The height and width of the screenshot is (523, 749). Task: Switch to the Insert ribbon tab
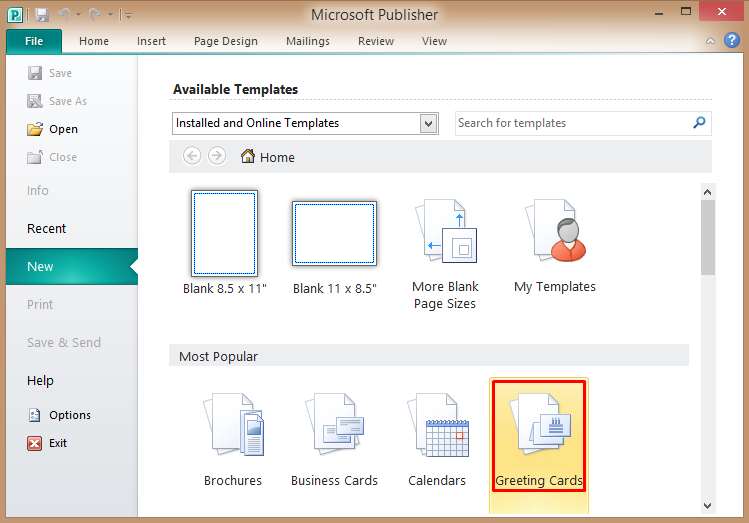[x=151, y=41]
